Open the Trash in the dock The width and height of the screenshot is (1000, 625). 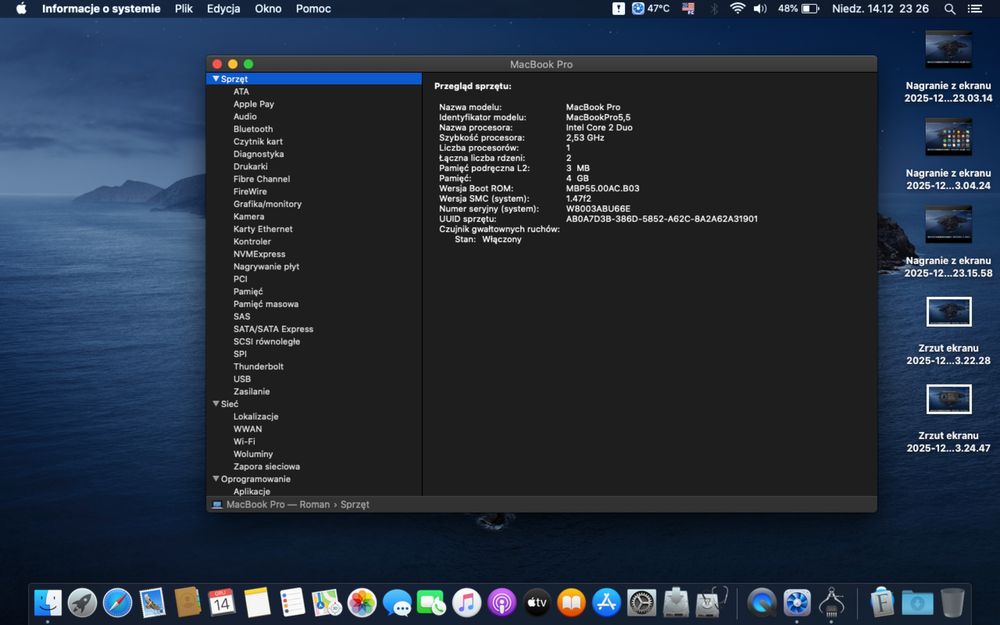coord(953,602)
